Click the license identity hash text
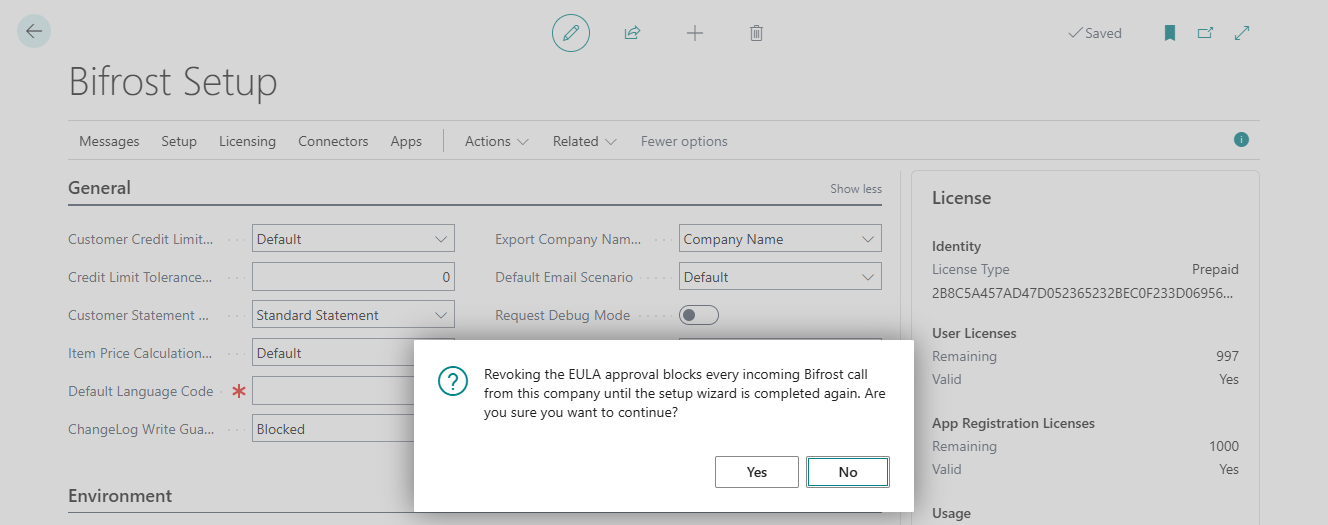Image resolution: width=1328 pixels, height=525 pixels. tap(1085, 294)
